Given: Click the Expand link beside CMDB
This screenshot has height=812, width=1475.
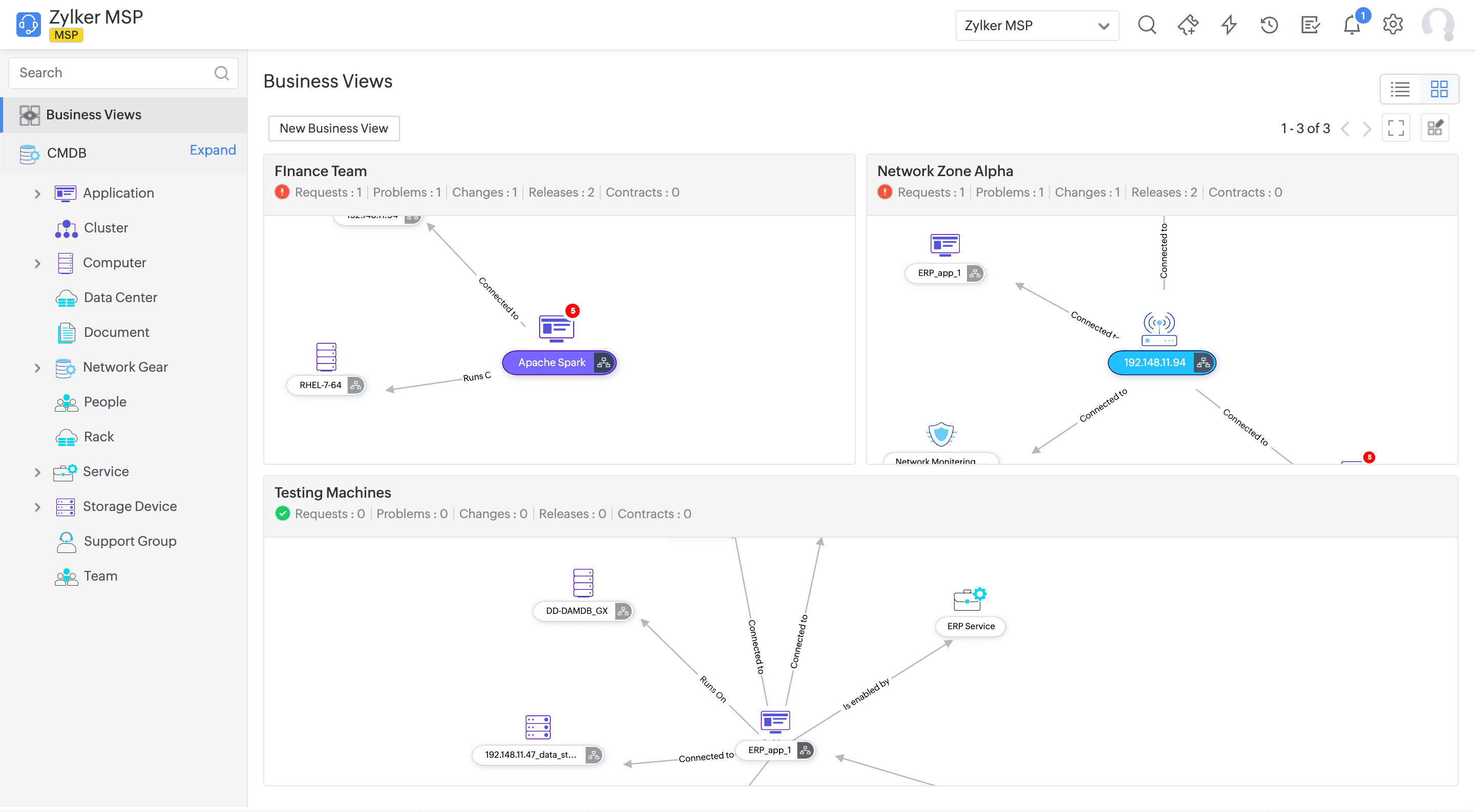Looking at the screenshot, I should coord(213,151).
